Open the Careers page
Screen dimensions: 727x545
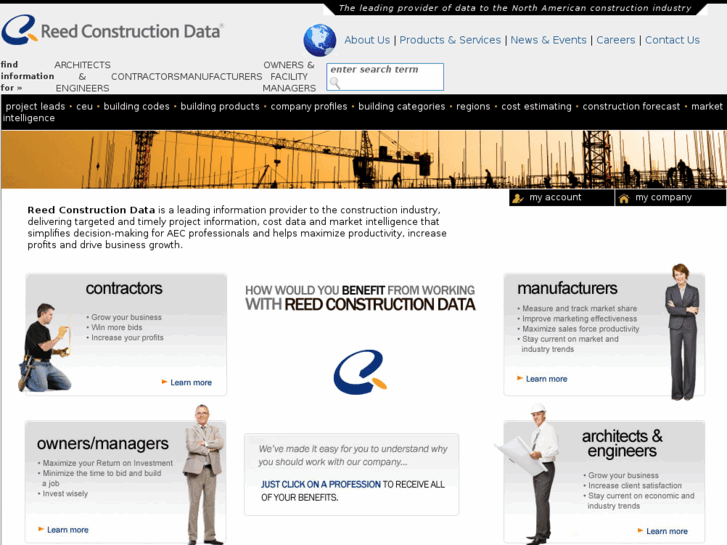click(615, 40)
